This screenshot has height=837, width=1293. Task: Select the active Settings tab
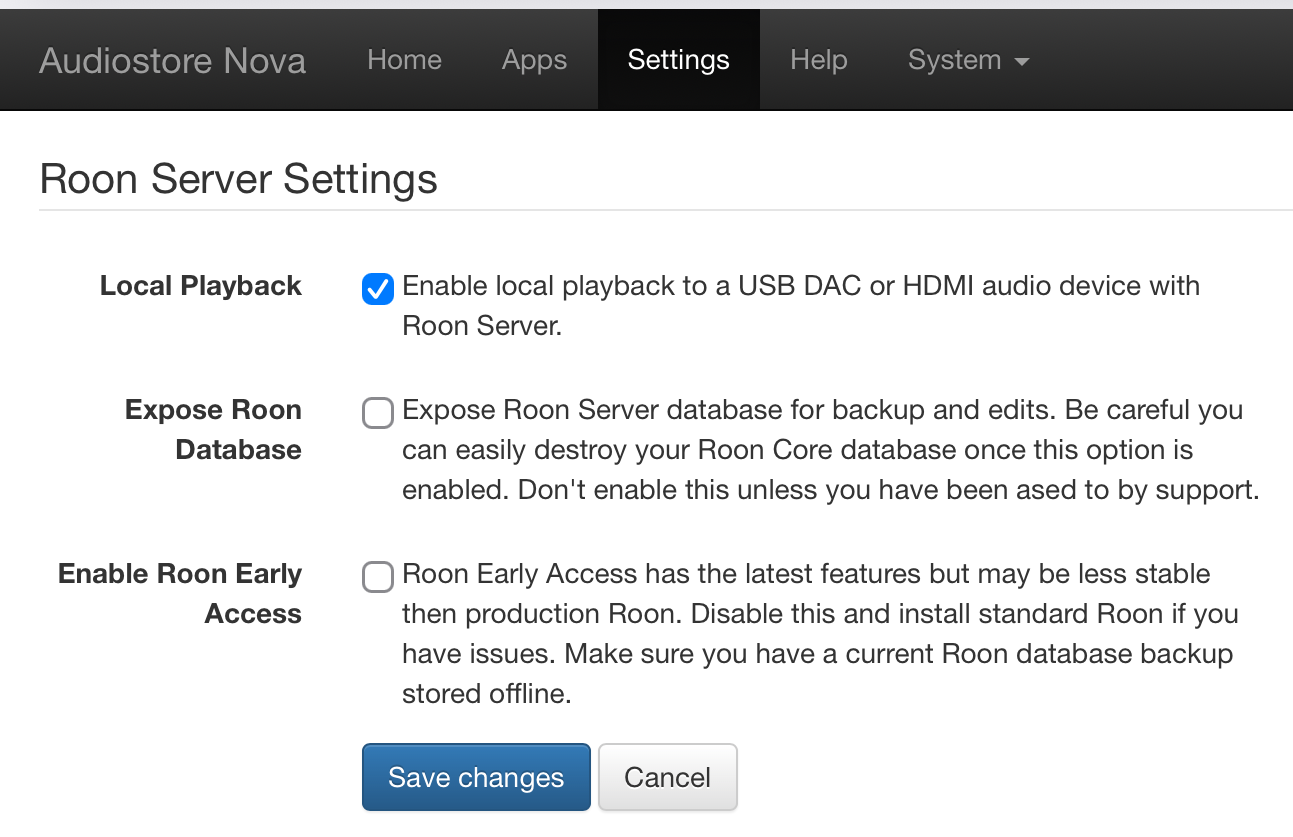[x=678, y=60]
